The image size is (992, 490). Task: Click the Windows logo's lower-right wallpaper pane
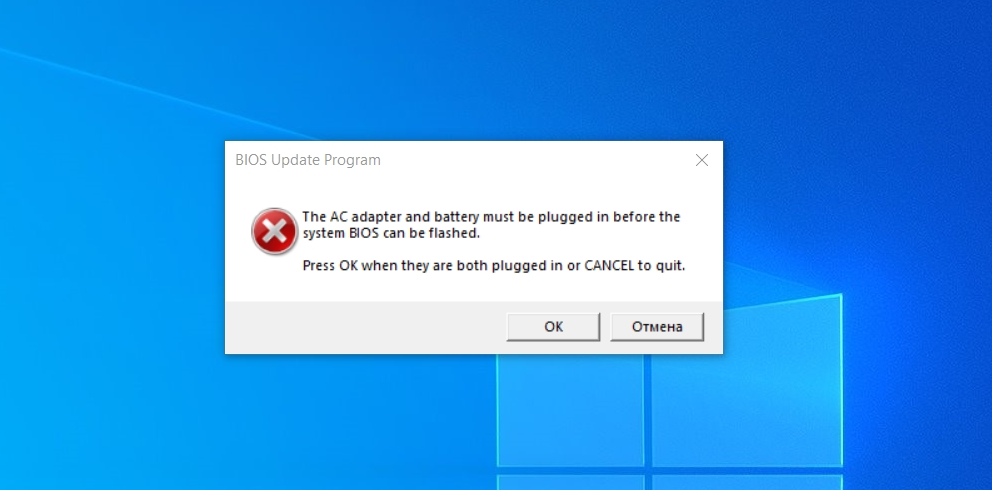coord(747,482)
